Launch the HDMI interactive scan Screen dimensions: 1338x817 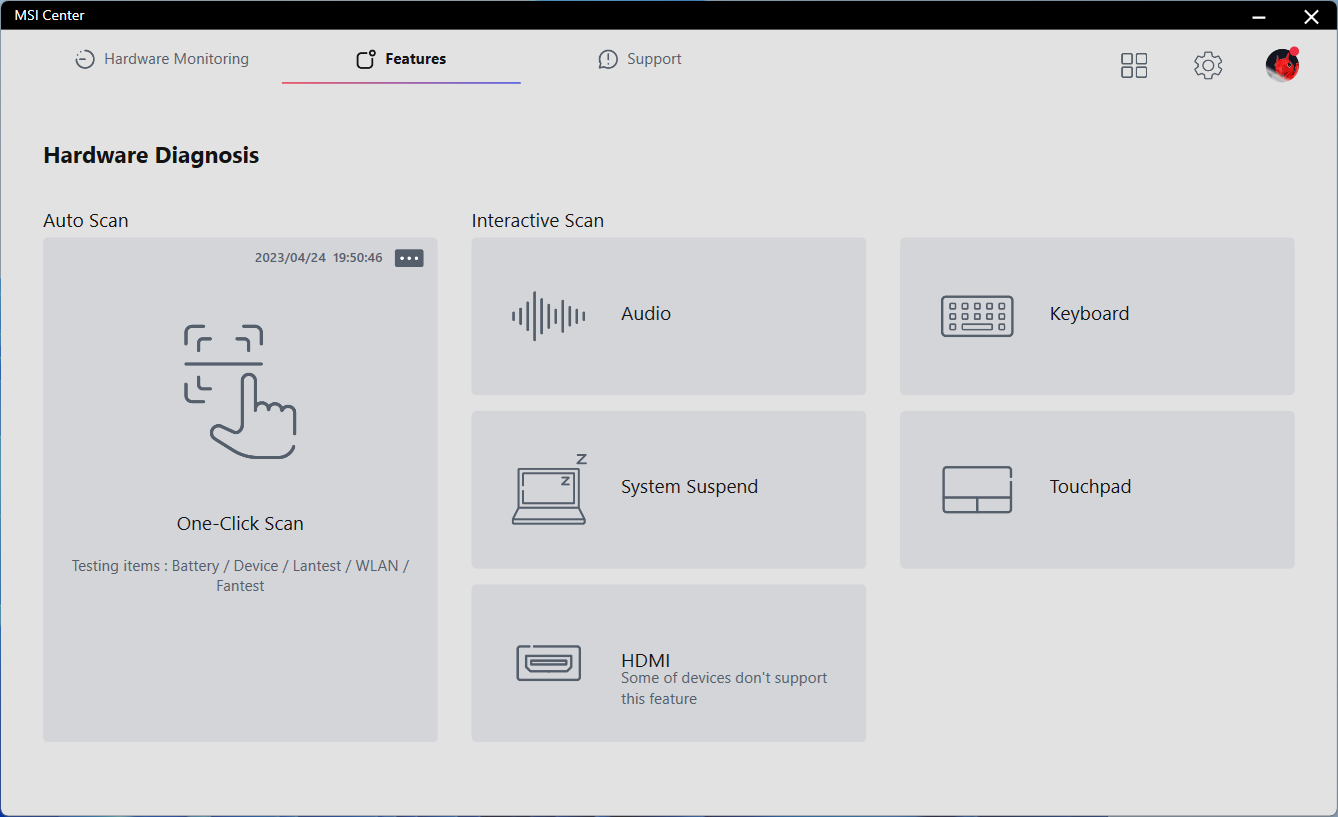(669, 663)
